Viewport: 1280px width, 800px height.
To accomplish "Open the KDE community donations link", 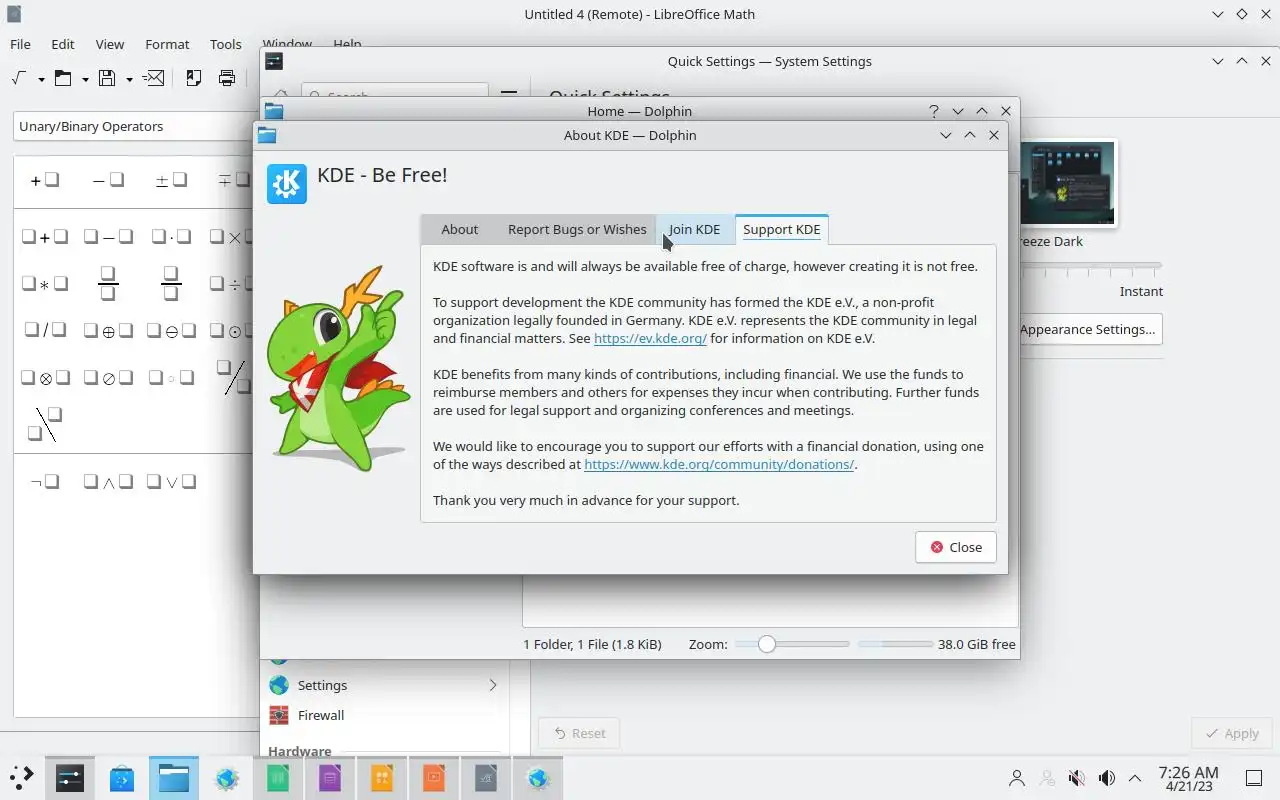I will (719, 464).
